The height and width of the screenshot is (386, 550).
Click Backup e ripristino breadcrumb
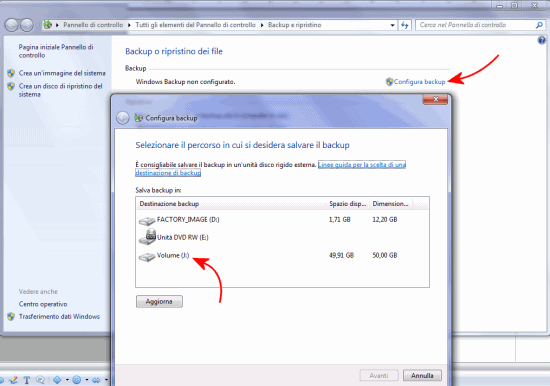click(x=295, y=25)
